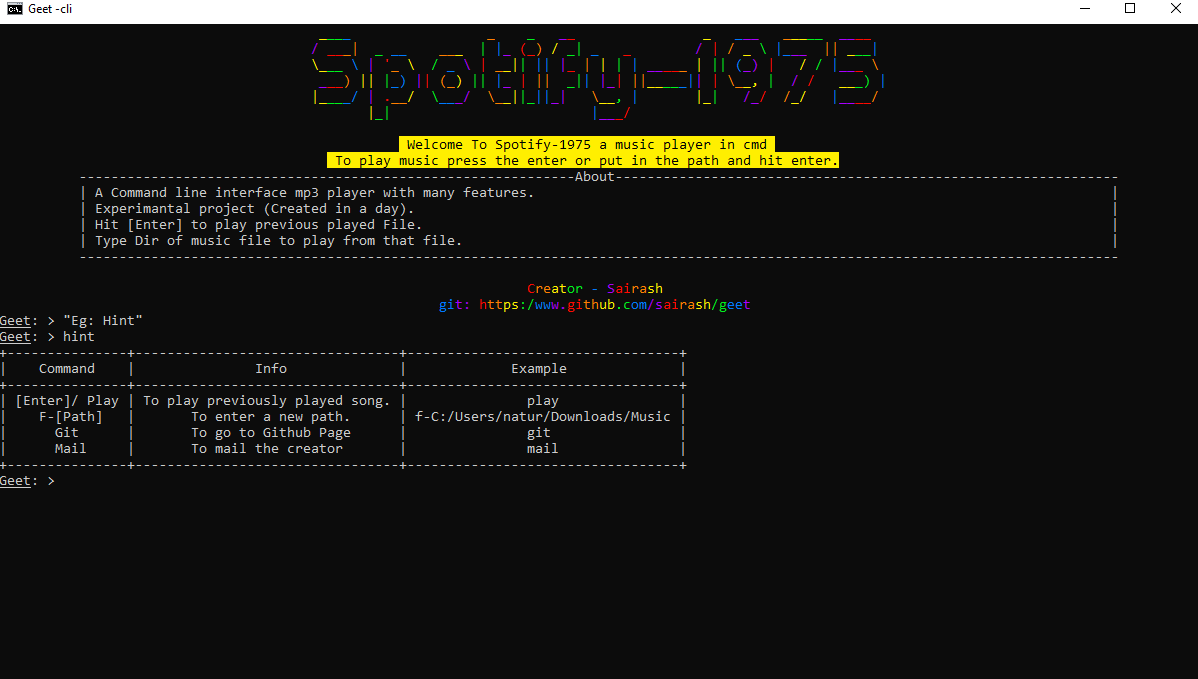The image size is (1198, 679).
Task: Close the Geet -cli window
Action: (x=1176, y=8)
